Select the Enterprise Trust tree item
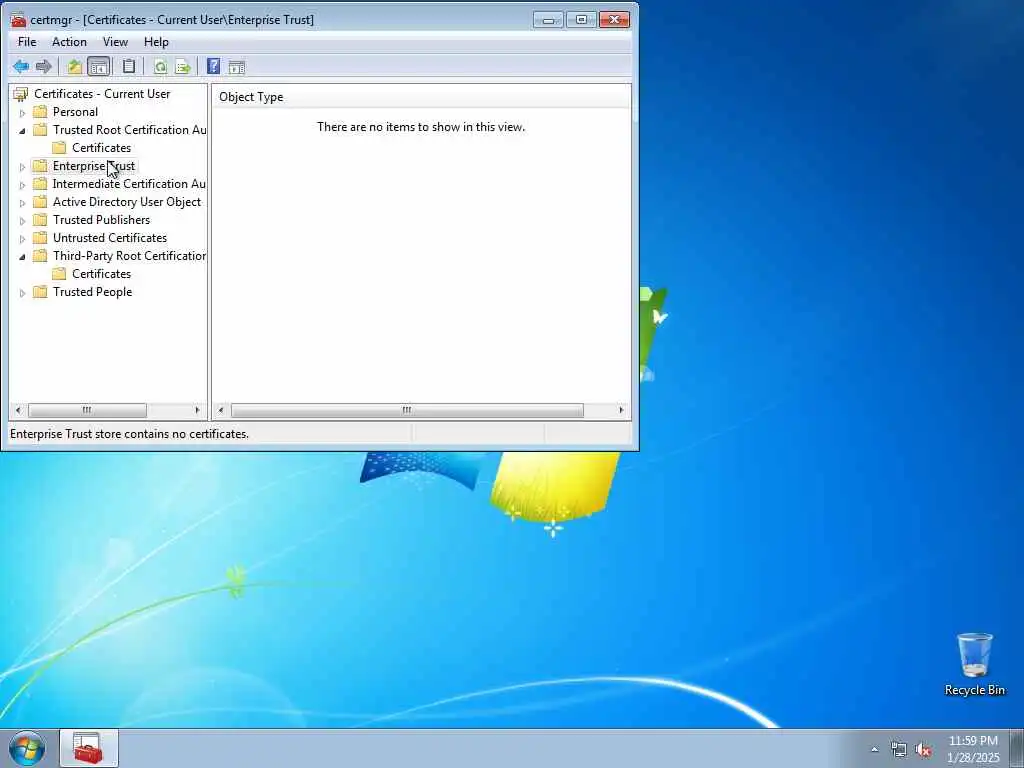1024x768 pixels. [93, 166]
